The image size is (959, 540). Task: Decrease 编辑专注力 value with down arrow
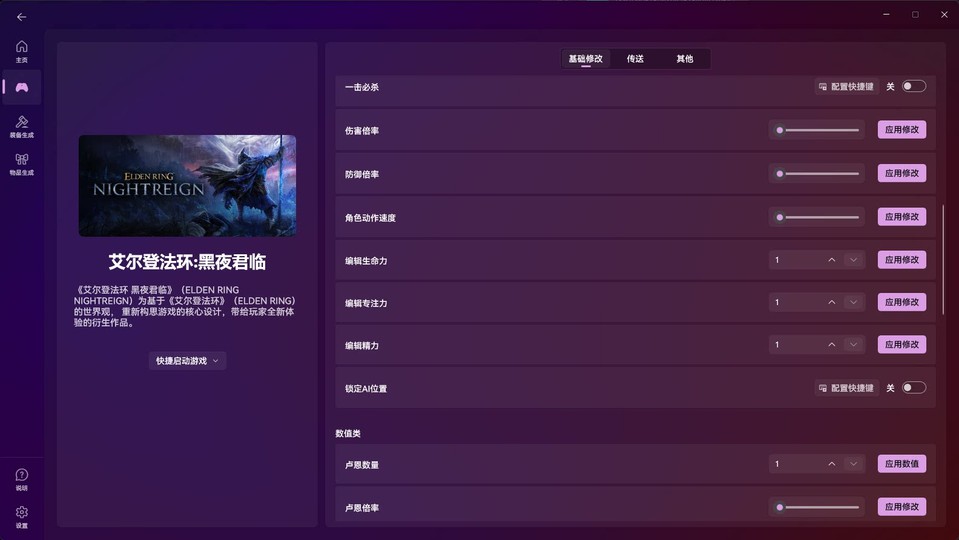(x=853, y=302)
